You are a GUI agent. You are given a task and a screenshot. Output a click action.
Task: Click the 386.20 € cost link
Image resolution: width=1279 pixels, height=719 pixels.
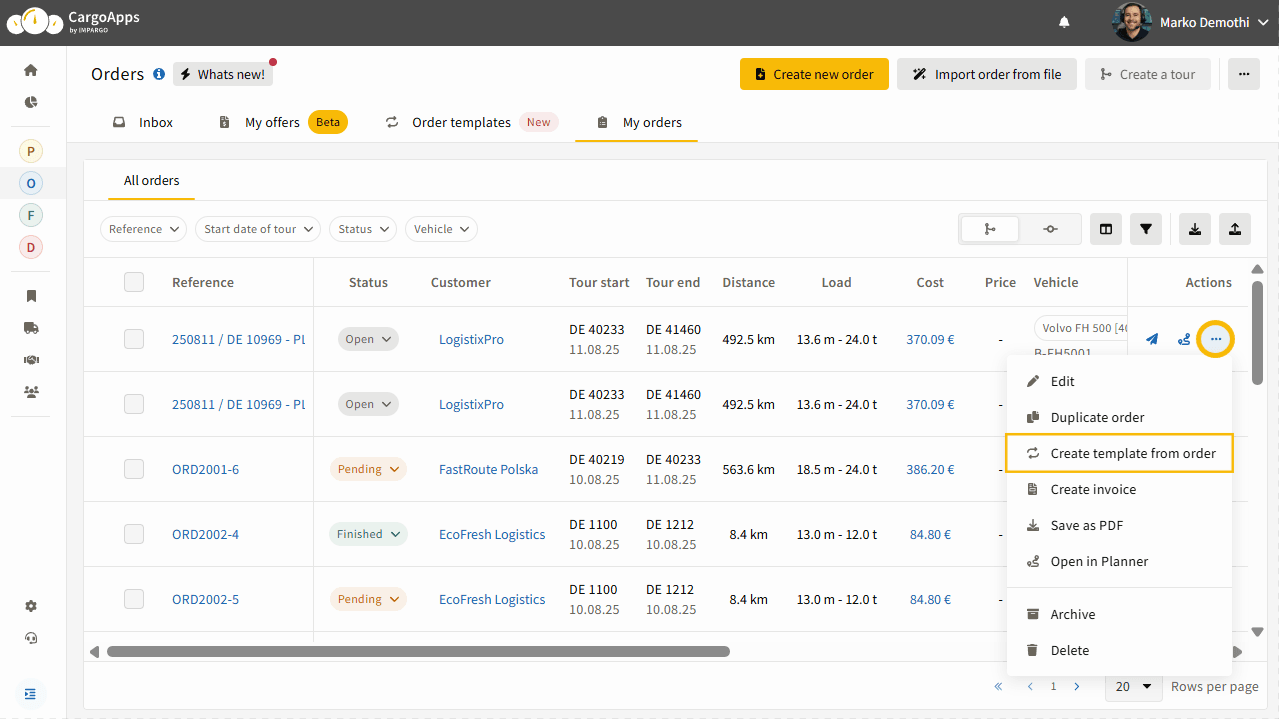coord(930,469)
